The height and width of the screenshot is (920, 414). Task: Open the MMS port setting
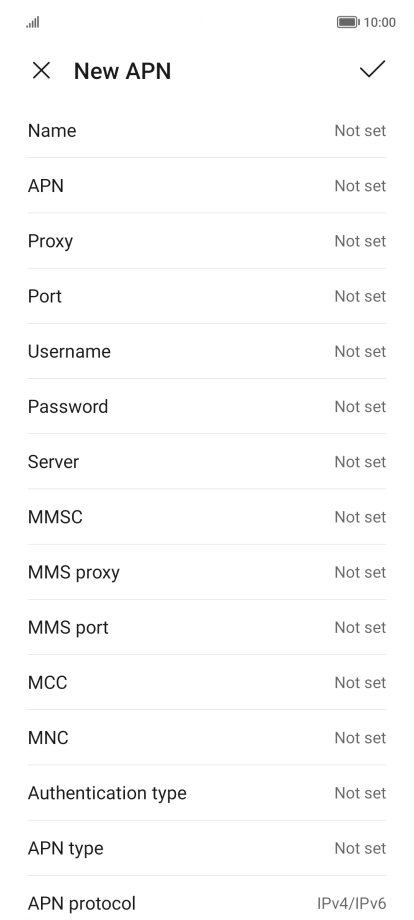tap(207, 627)
